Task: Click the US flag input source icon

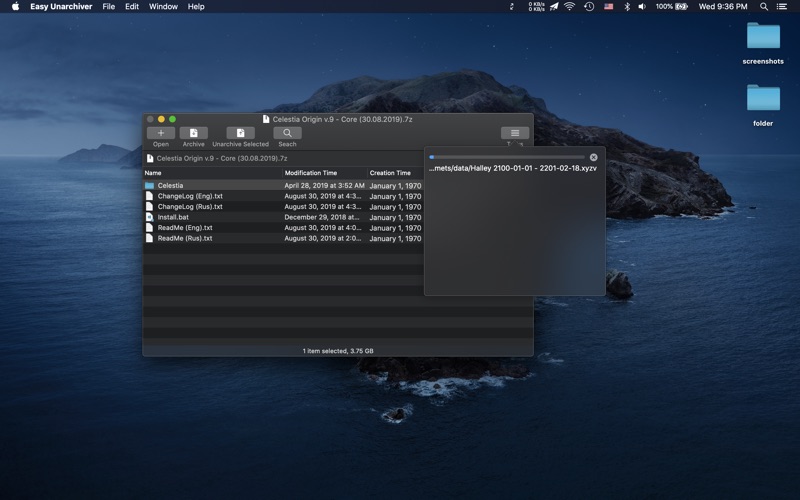Action: (609, 7)
